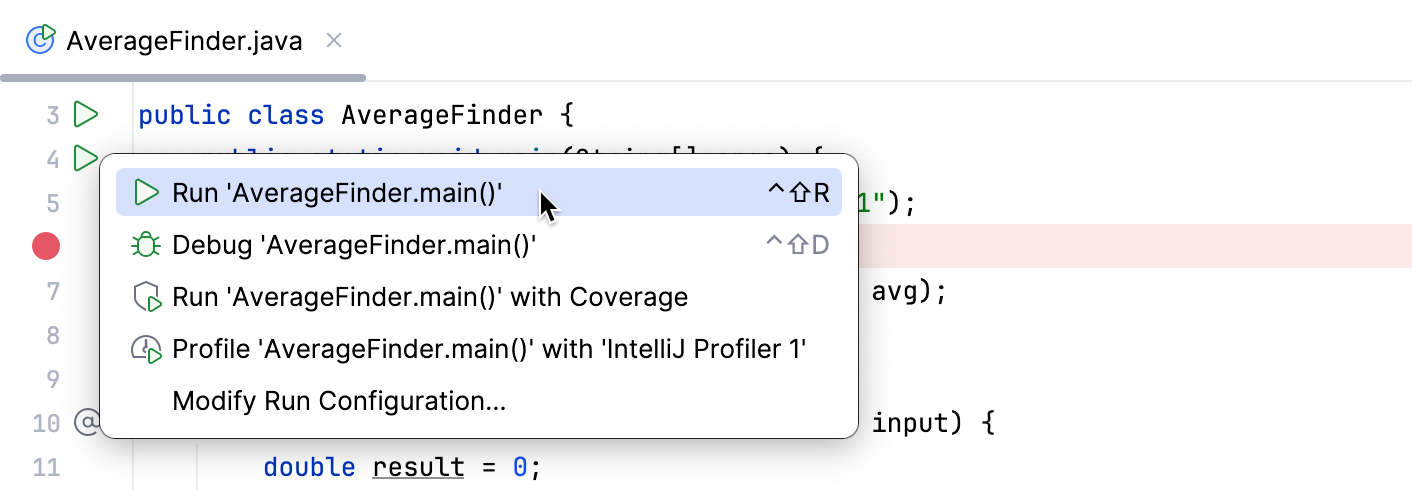Select Run 'AverageFinder.main()' with Coverage
Viewport: 1412px width, 490px height.
430,297
